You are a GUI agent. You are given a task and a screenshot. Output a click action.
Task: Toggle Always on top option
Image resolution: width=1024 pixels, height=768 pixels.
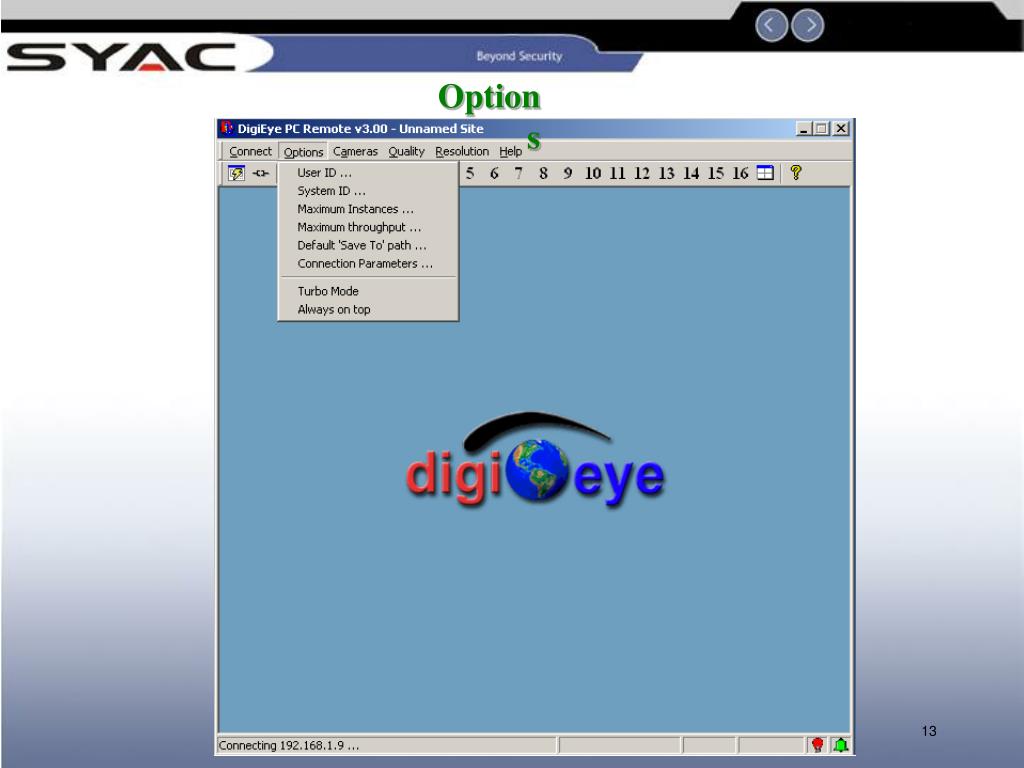368,310
